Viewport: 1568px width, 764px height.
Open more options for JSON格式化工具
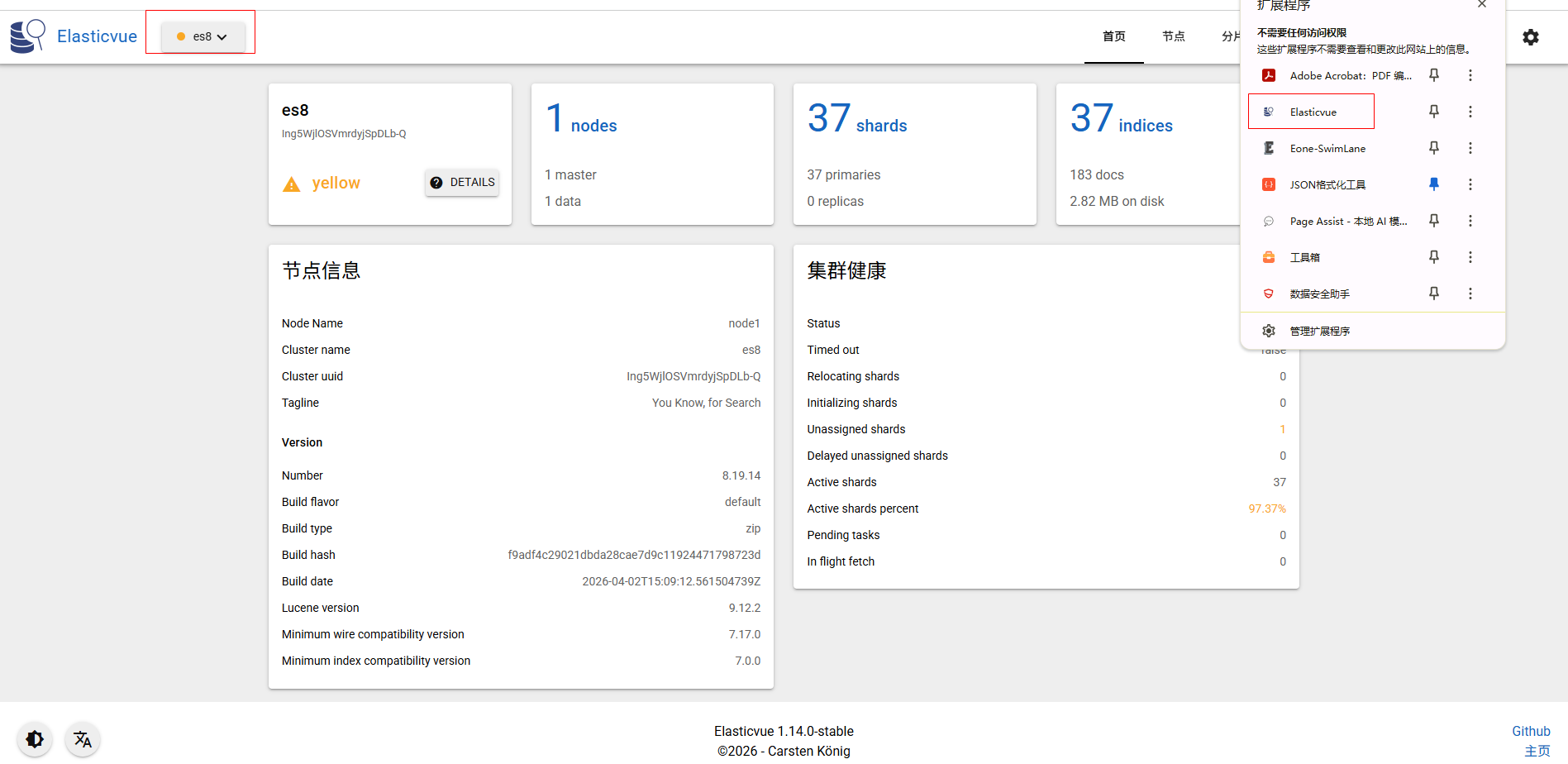click(x=1470, y=184)
